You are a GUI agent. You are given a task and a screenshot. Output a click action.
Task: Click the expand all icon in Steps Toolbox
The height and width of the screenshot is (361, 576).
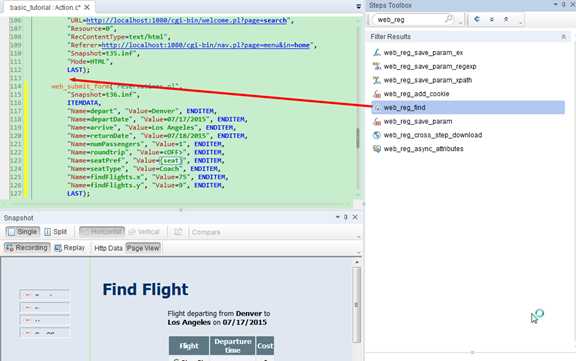(506, 19)
